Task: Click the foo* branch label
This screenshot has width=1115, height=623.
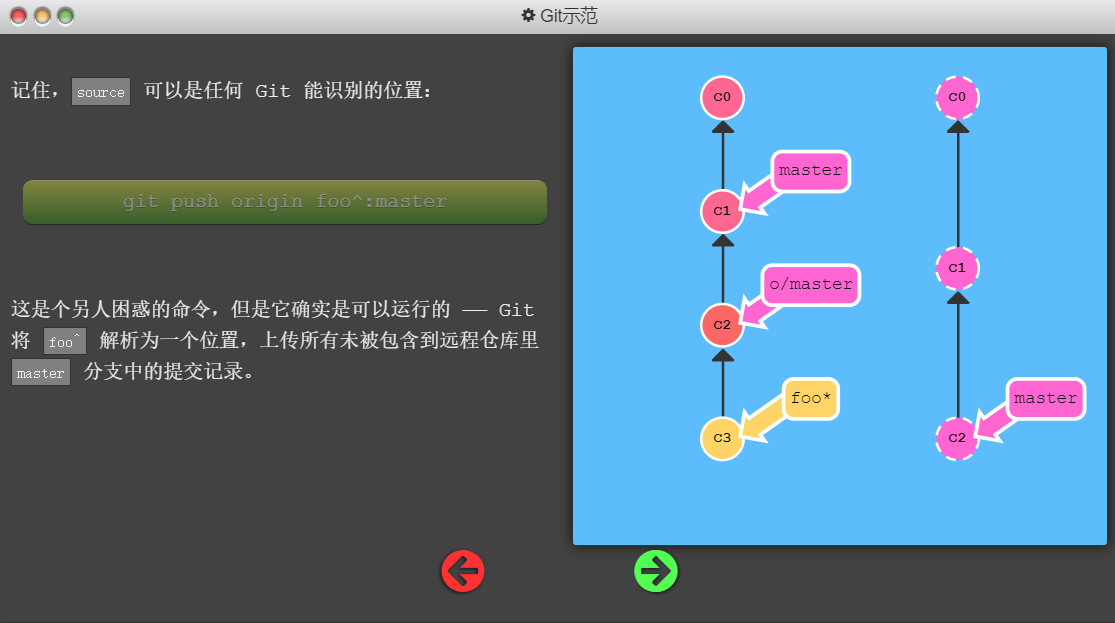Action: pos(811,399)
